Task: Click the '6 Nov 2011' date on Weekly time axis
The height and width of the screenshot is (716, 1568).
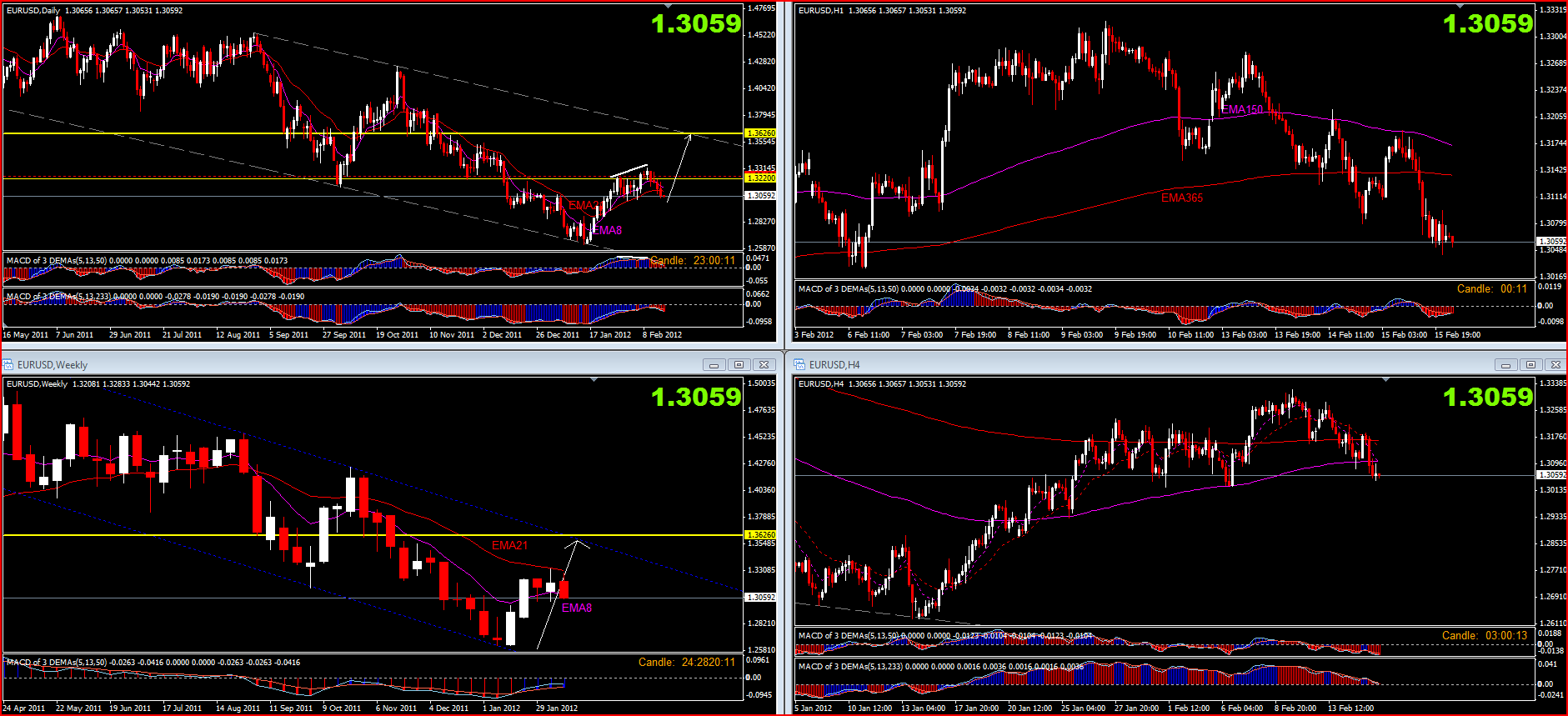Action: click(396, 708)
